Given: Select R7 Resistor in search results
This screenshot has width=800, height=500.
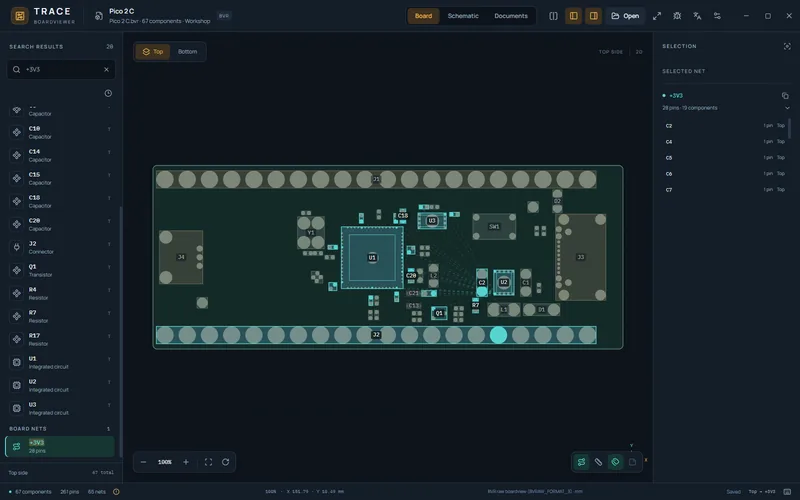Looking at the screenshot, I should (x=61, y=316).
